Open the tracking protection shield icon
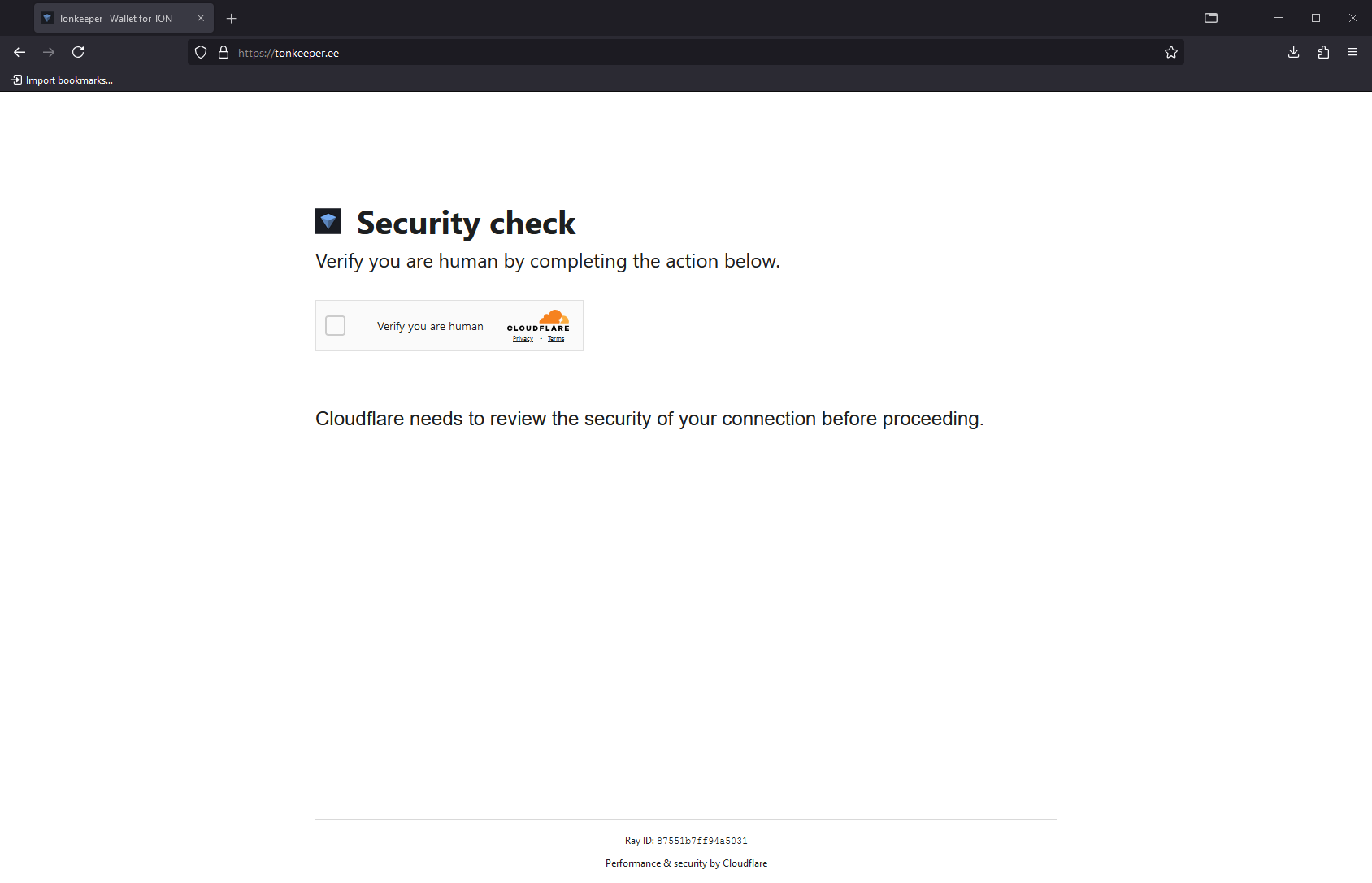Viewport: 1372px width, 883px height. (201, 52)
